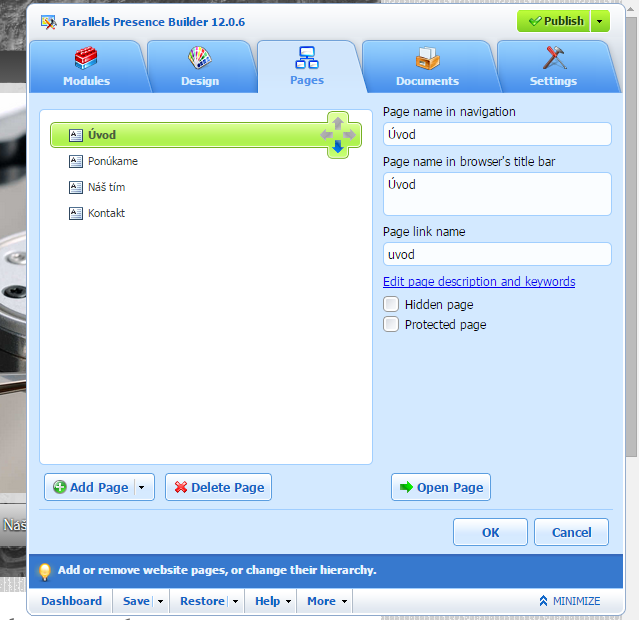Click the Settings tools icon
This screenshot has width=639, height=620.
pos(555,57)
